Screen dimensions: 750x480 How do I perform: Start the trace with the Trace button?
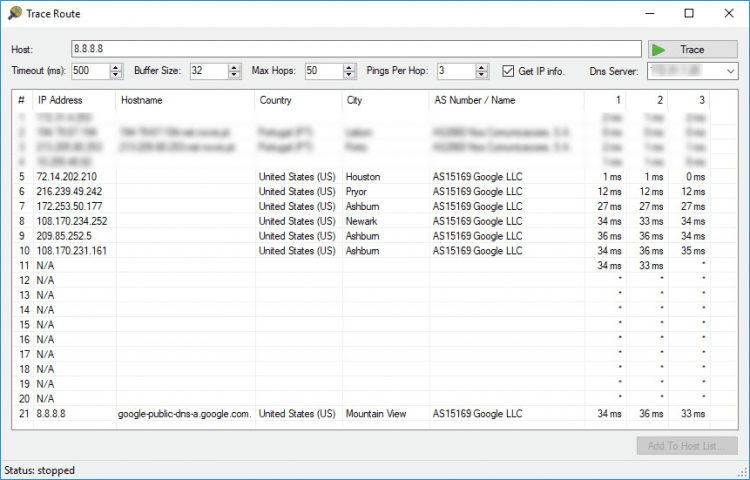click(x=692, y=49)
